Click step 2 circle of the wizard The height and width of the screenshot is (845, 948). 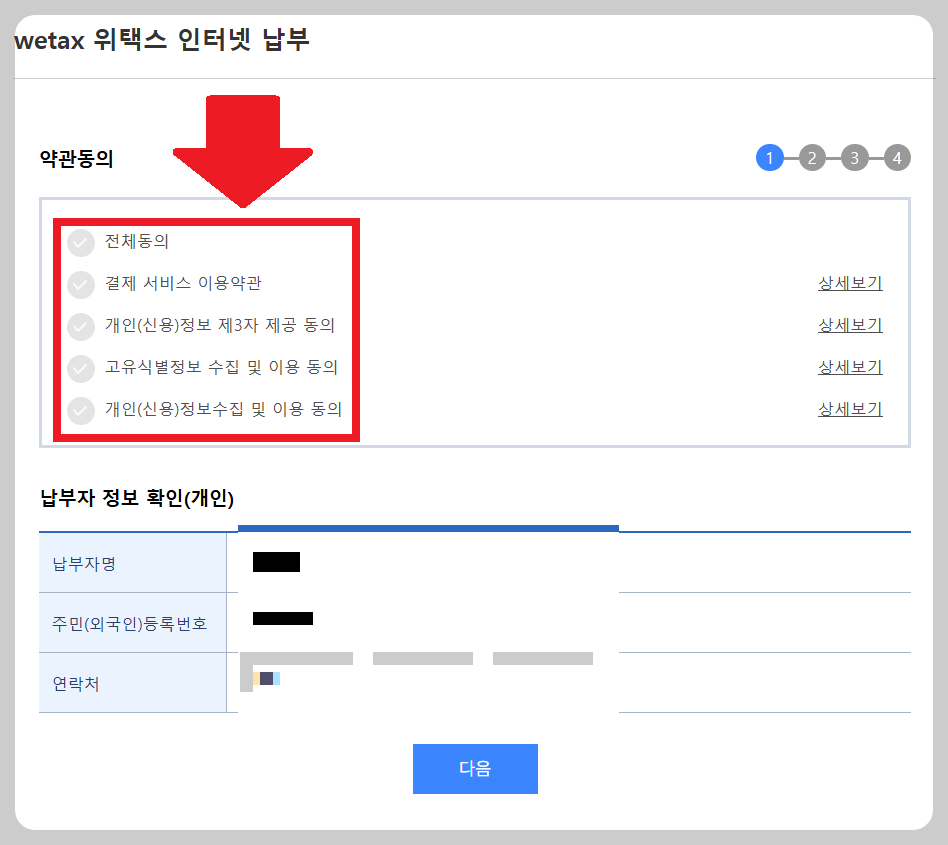812,157
